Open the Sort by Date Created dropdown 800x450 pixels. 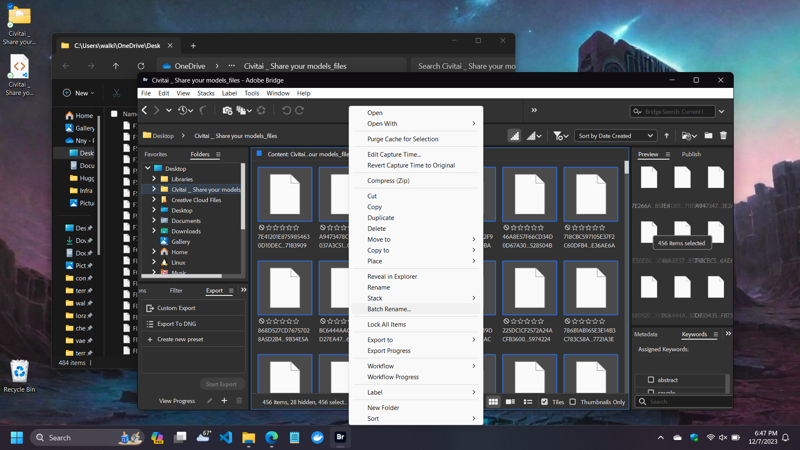pyautogui.click(x=615, y=136)
